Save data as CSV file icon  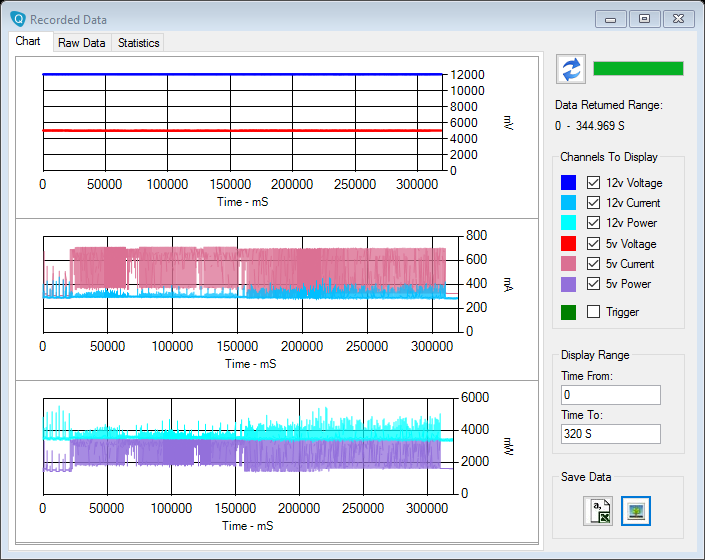pyautogui.click(x=598, y=511)
